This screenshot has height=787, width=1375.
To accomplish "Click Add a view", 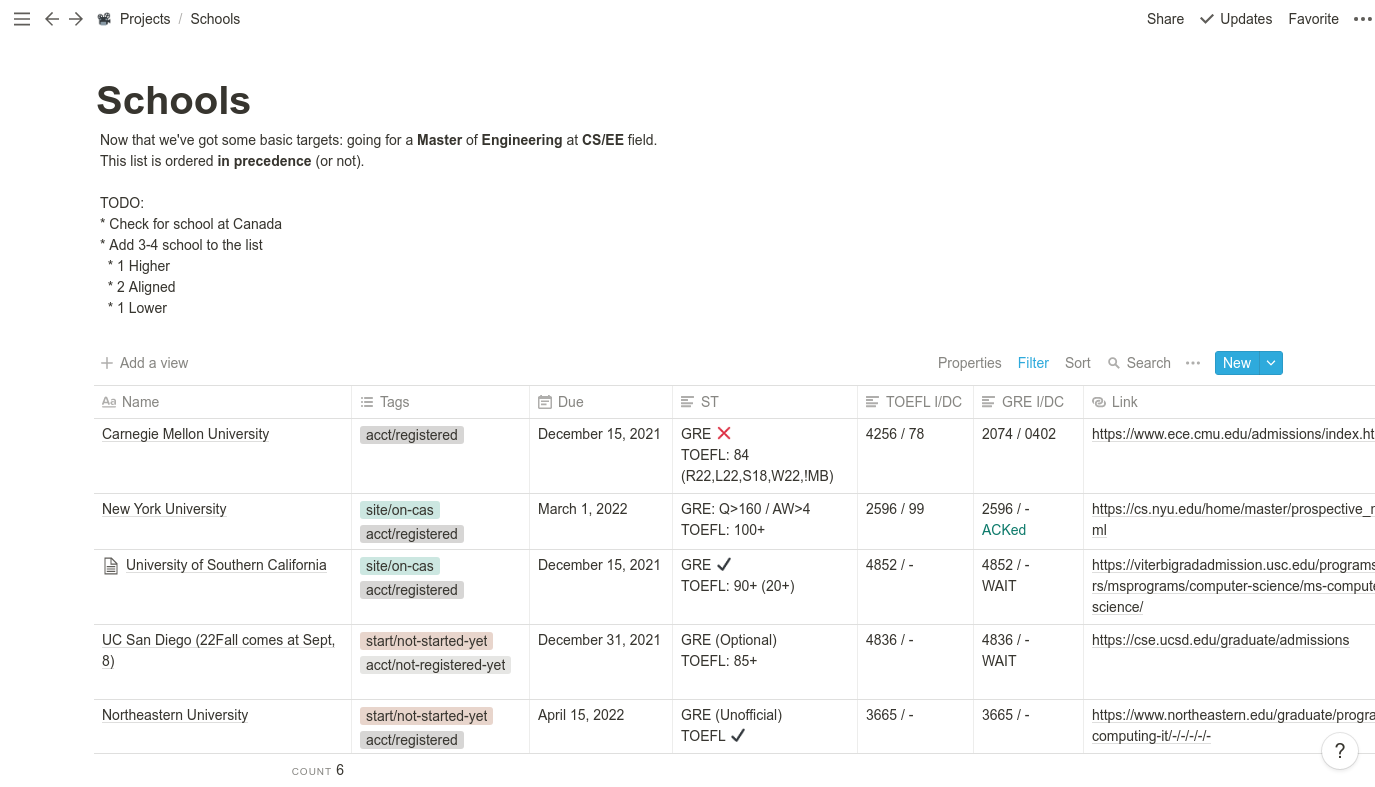I will [145, 363].
